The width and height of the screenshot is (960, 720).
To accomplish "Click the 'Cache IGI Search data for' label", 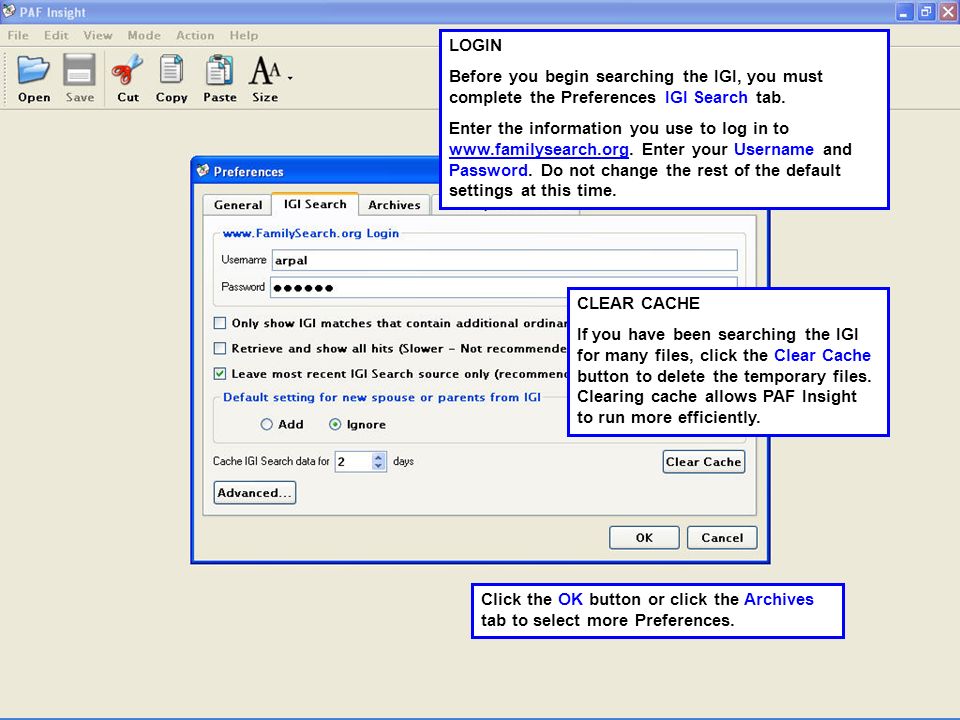I will 271,461.
